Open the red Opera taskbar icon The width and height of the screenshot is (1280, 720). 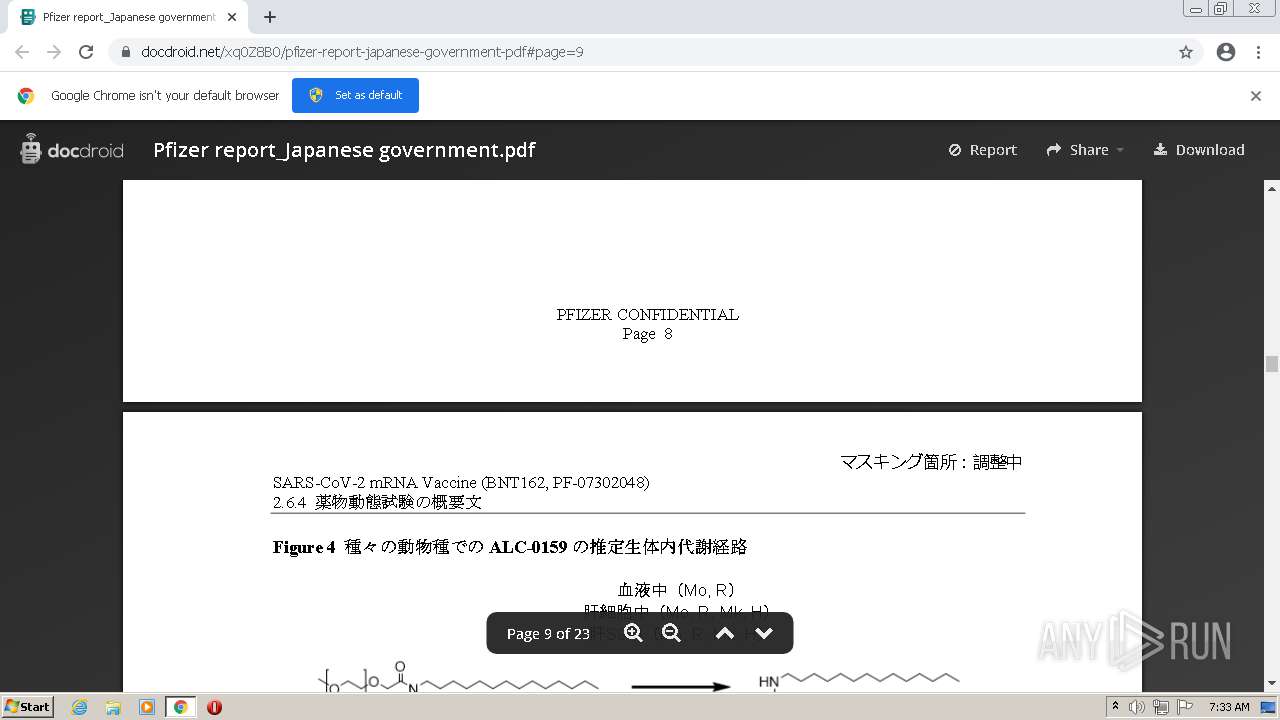214,707
